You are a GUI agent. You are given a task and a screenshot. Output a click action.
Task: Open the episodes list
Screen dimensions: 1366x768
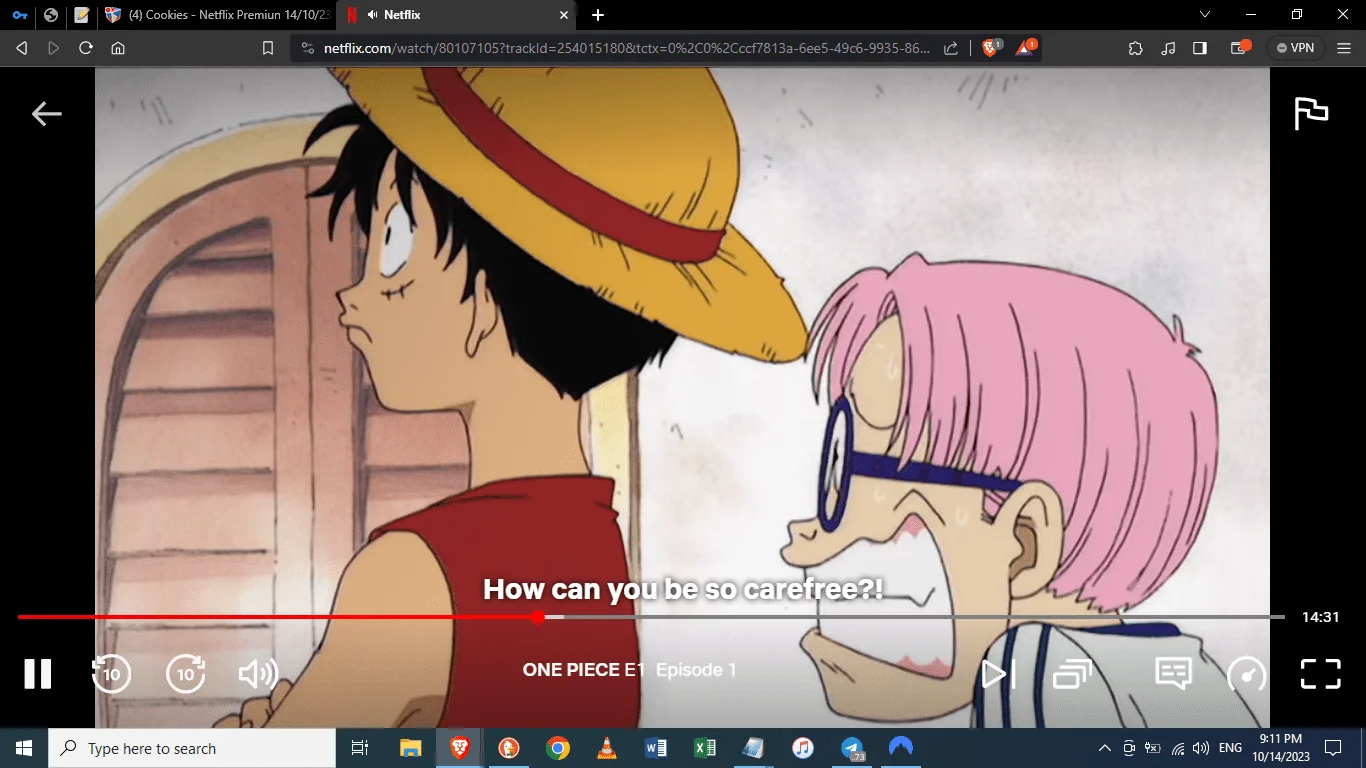coord(1071,674)
